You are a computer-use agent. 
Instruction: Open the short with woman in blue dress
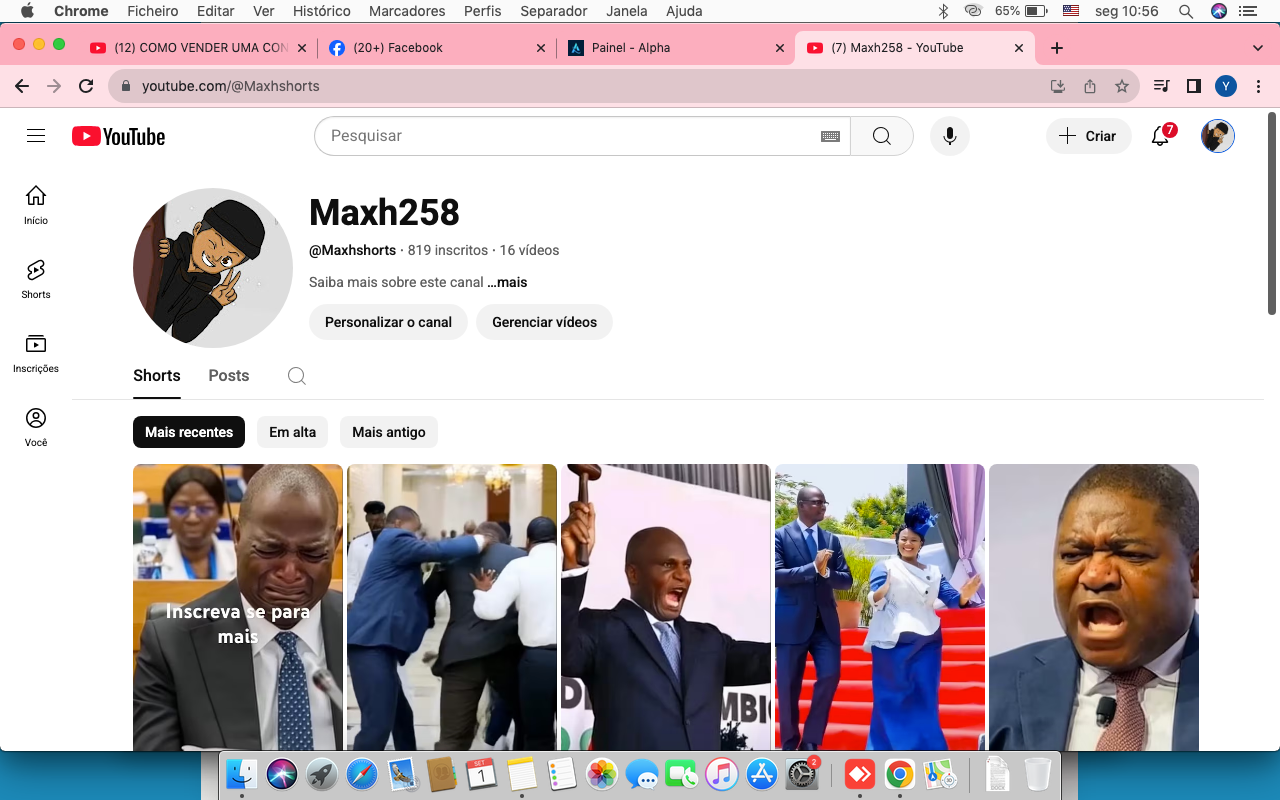point(880,607)
